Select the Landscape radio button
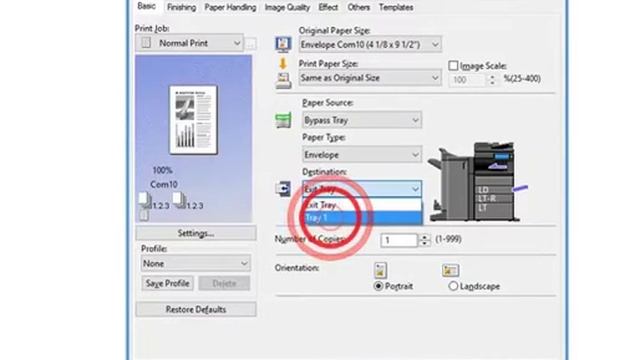Viewport: 640px width, 360px height. (453, 286)
